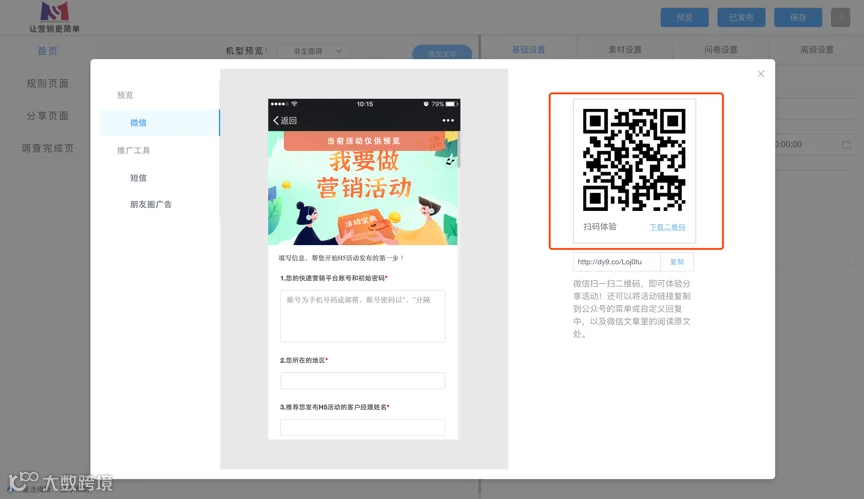Screen dimensions: 864x499
Task: Switch to the 高级设置 tab
Action: click(x=817, y=50)
